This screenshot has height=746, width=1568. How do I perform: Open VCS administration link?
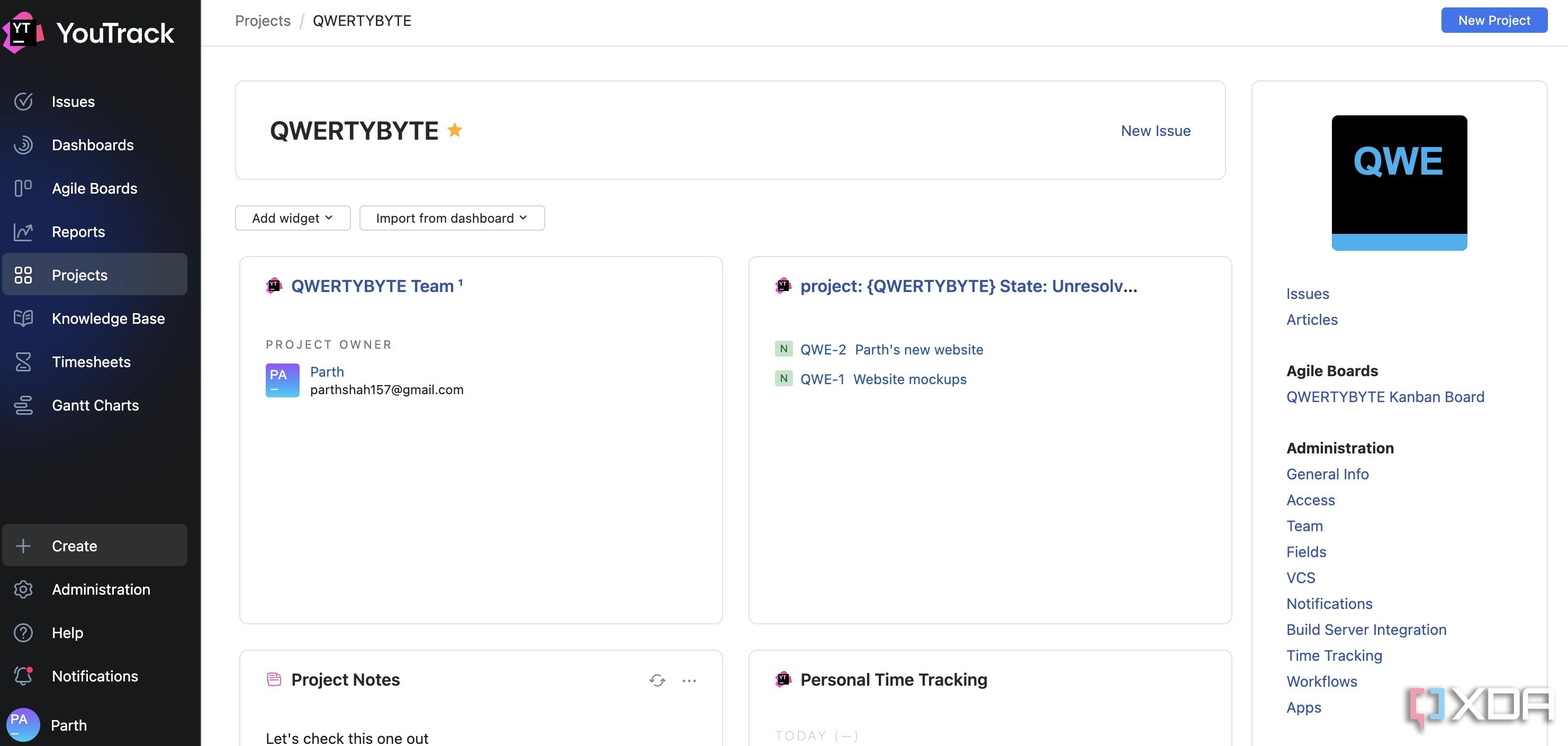click(x=1301, y=578)
